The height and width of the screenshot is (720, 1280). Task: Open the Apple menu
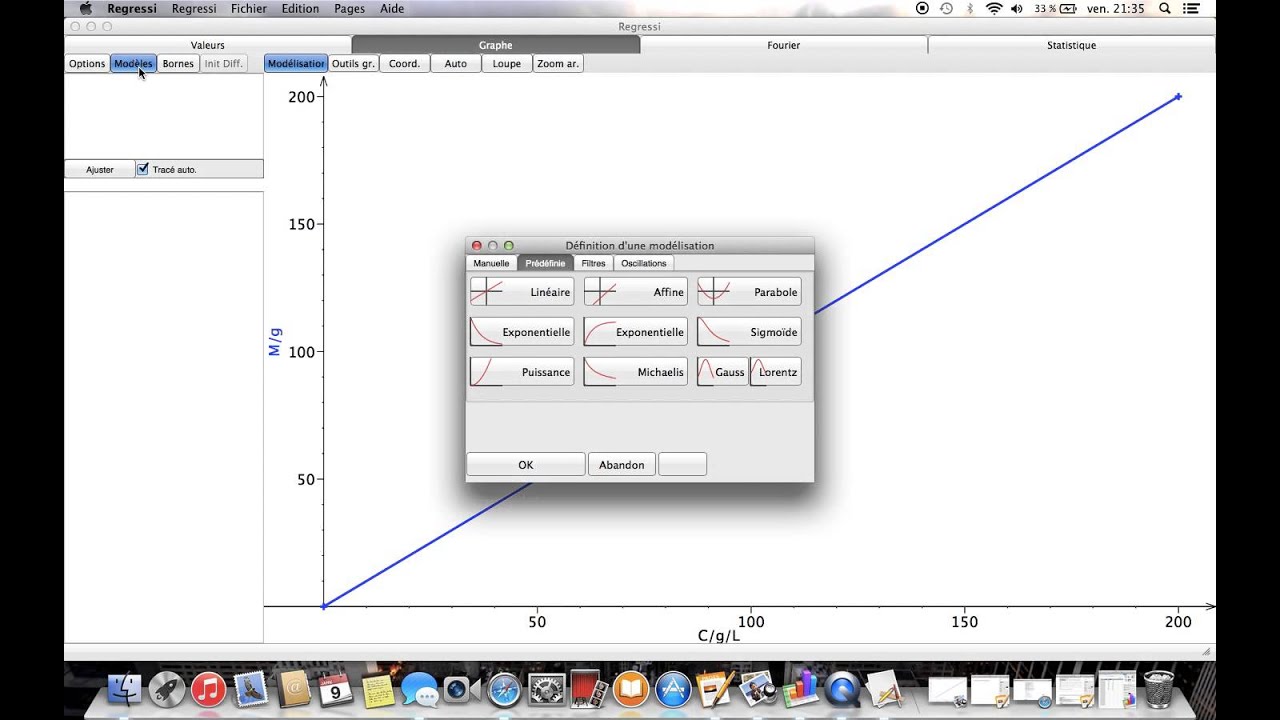pyautogui.click(x=86, y=8)
